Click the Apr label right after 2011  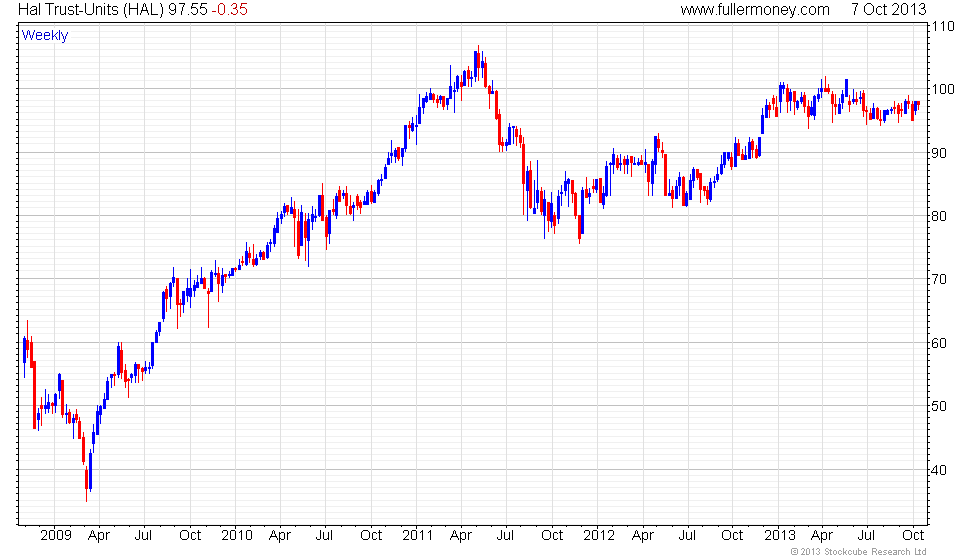pyautogui.click(x=461, y=536)
